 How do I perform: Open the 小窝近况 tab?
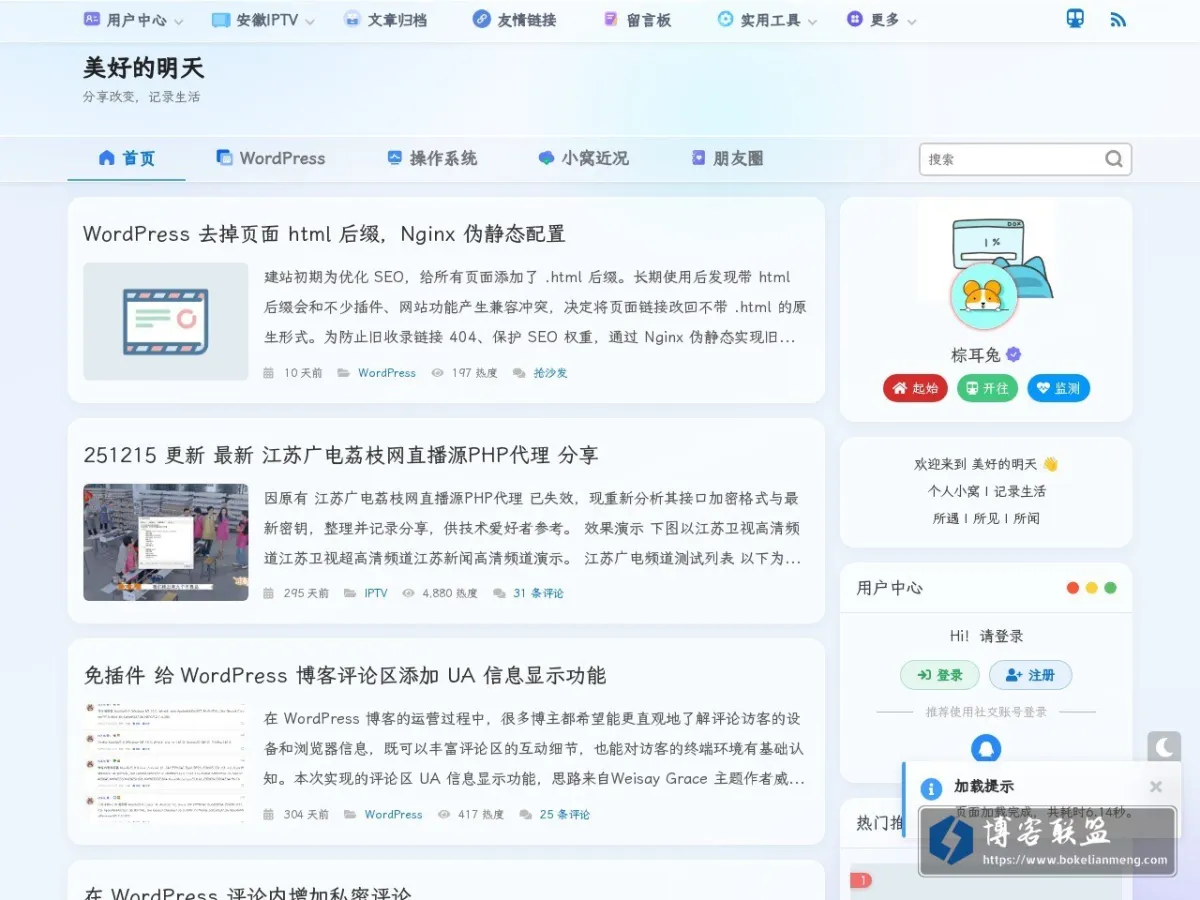[583, 158]
